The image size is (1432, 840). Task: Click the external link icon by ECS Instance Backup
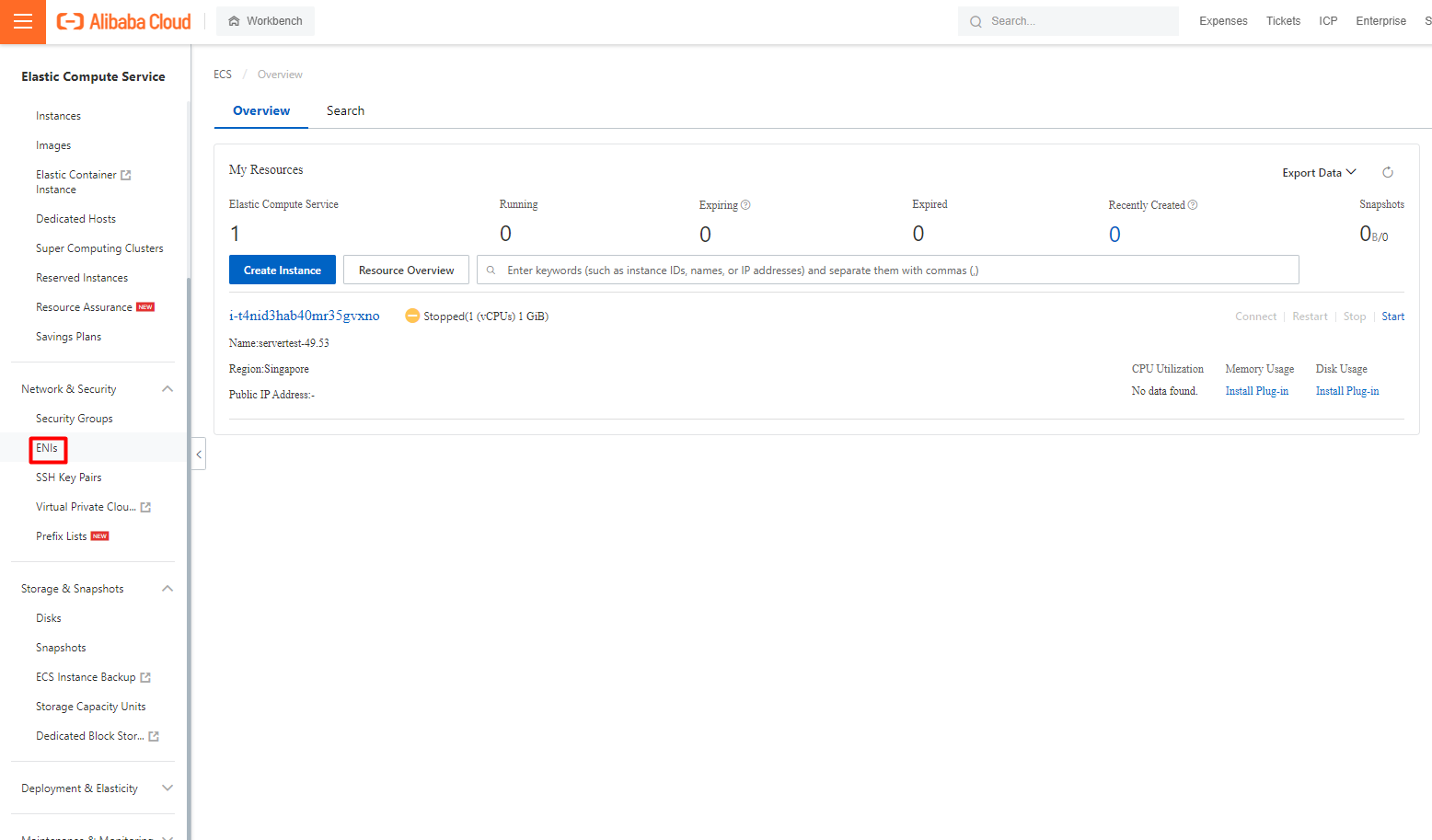[x=145, y=677]
